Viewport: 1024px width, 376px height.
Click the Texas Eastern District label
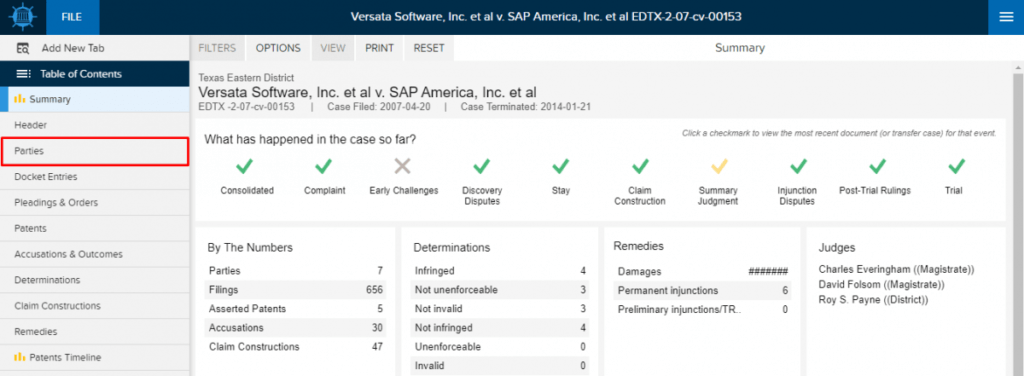[246, 78]
